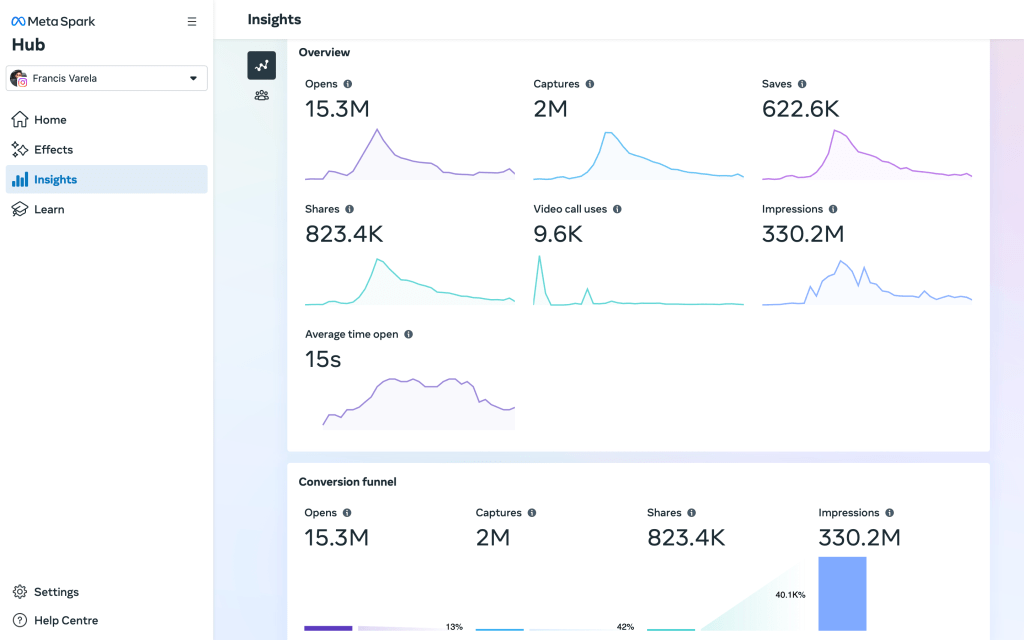Select the engagement chart view icon
This screenshot has width=1024, height=640.
pyautogui.click(x=261, y=66)
